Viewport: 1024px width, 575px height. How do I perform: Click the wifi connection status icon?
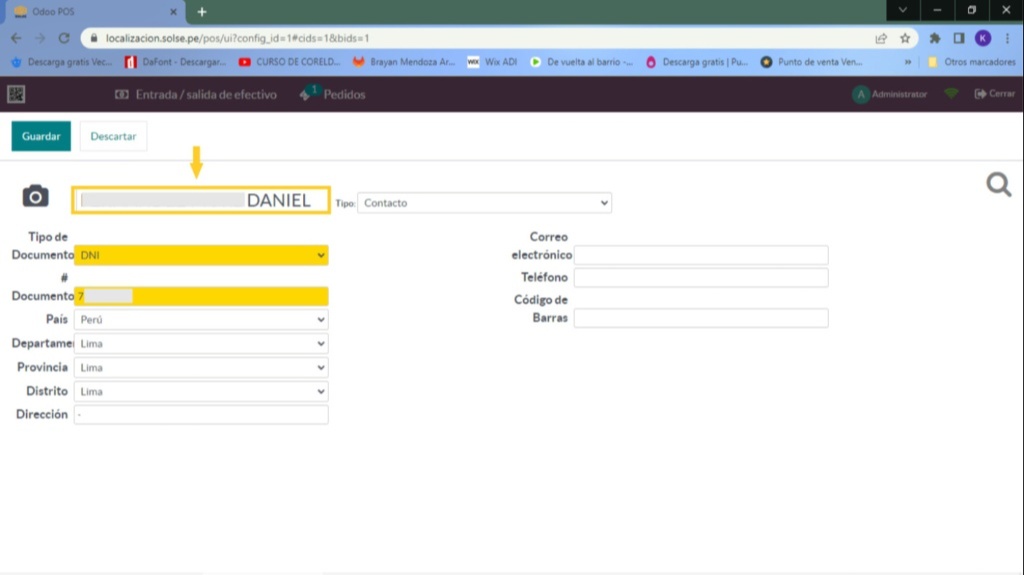click(x=951, y=94)
